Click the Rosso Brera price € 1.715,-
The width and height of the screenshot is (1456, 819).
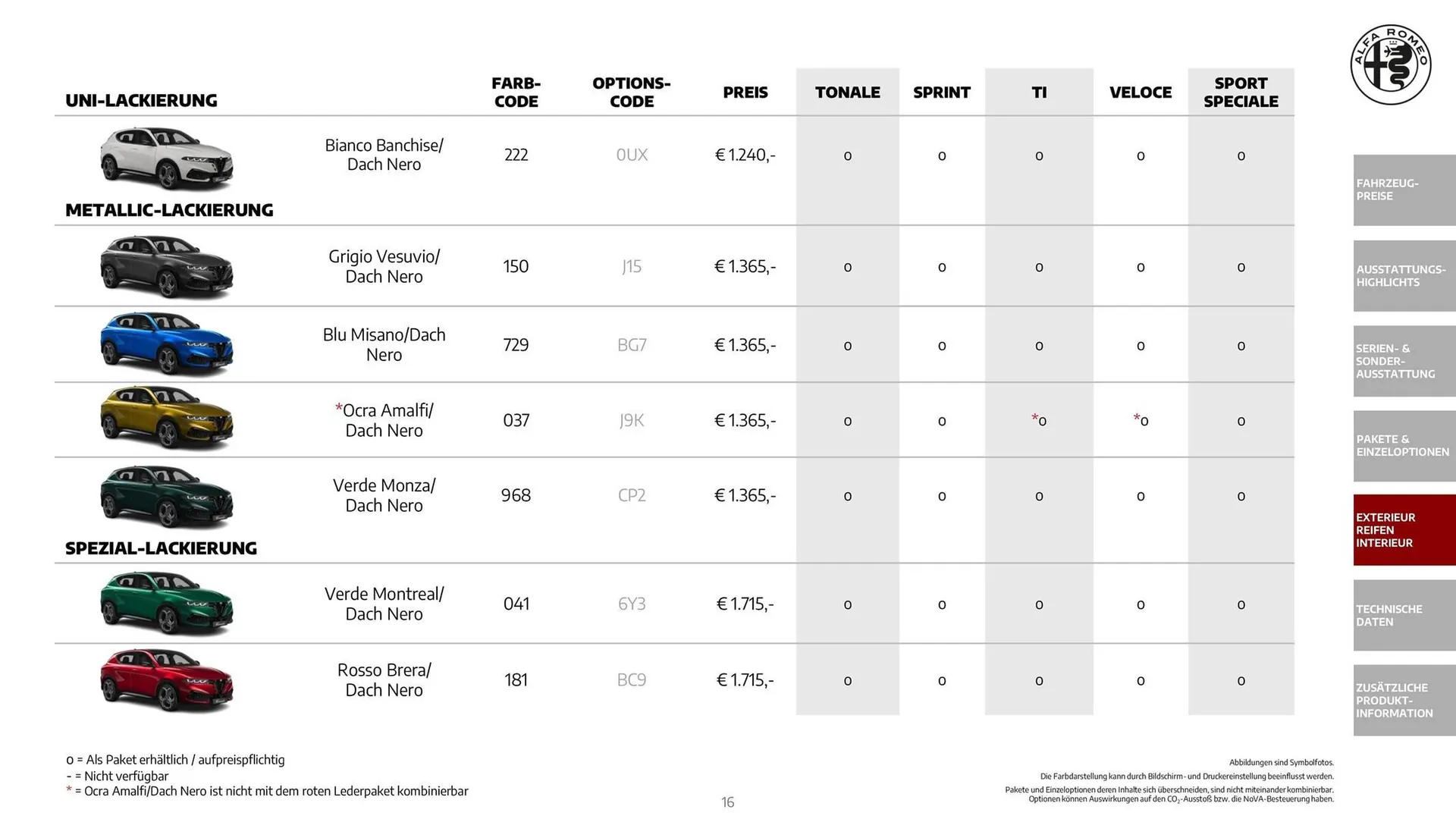click(x=745, y=680)
